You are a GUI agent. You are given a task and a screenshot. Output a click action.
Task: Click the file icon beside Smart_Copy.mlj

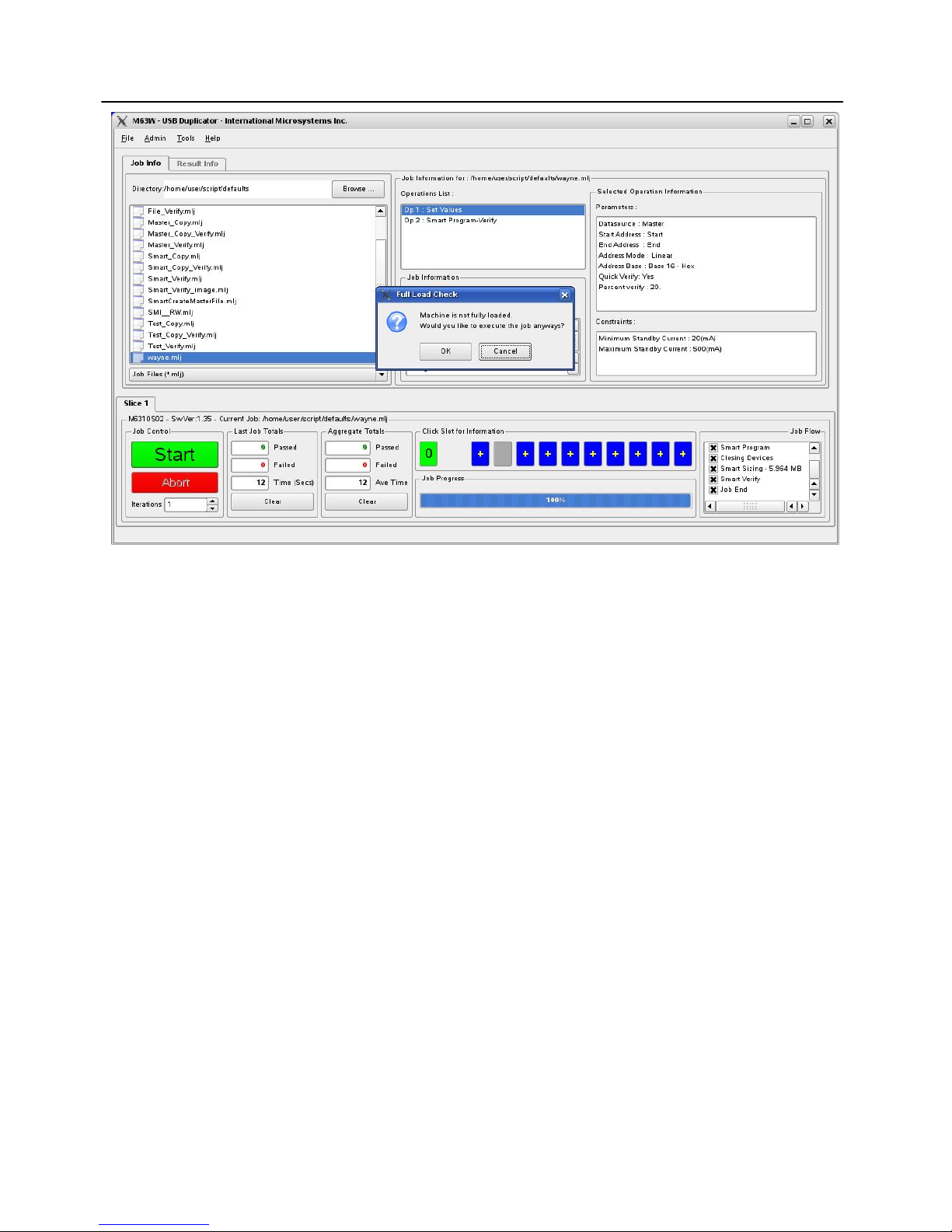click(x=138, y=257)
